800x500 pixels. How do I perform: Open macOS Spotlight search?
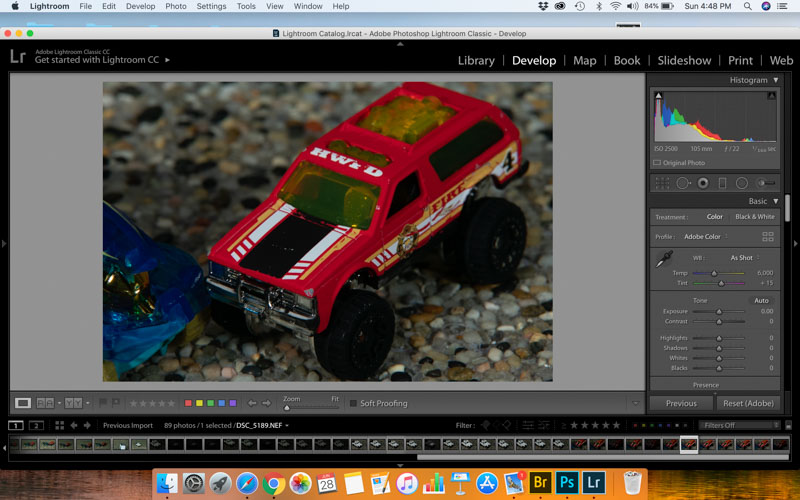click(x=747, y=6)
